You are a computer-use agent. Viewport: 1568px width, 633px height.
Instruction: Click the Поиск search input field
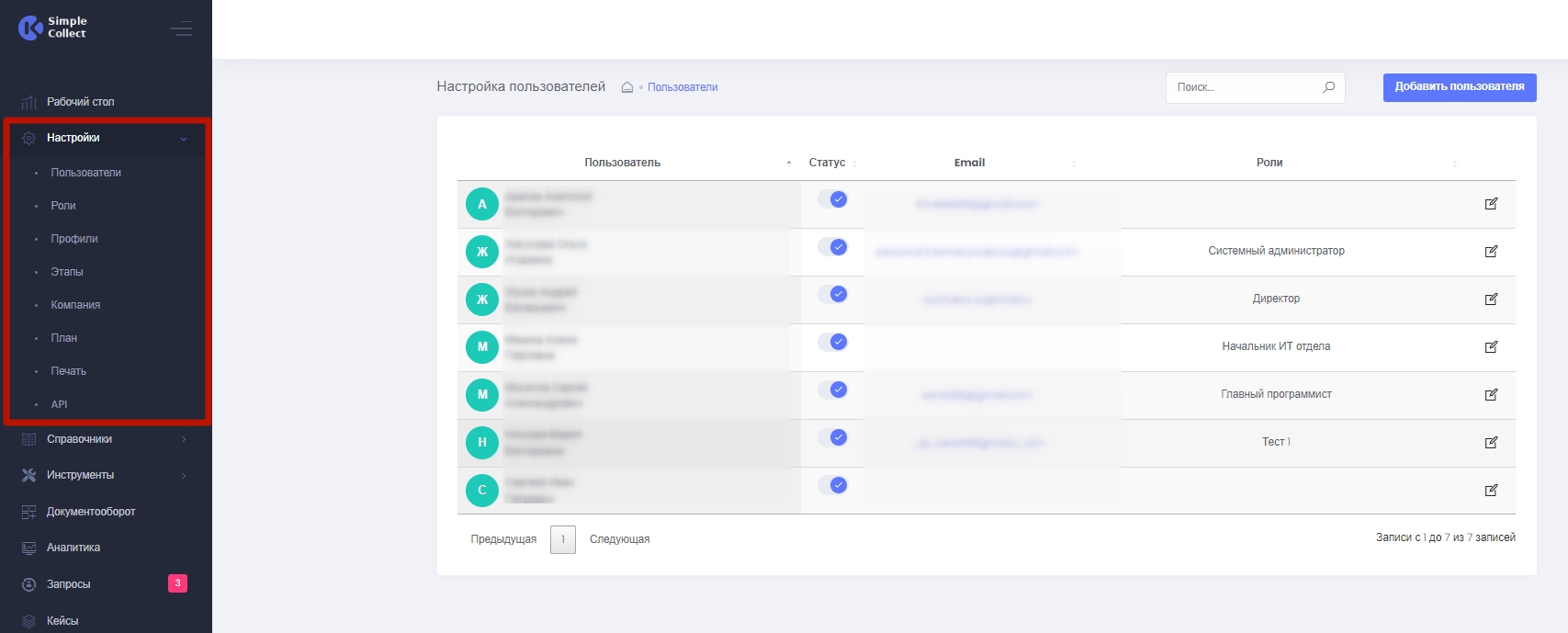click(1245, 87)
